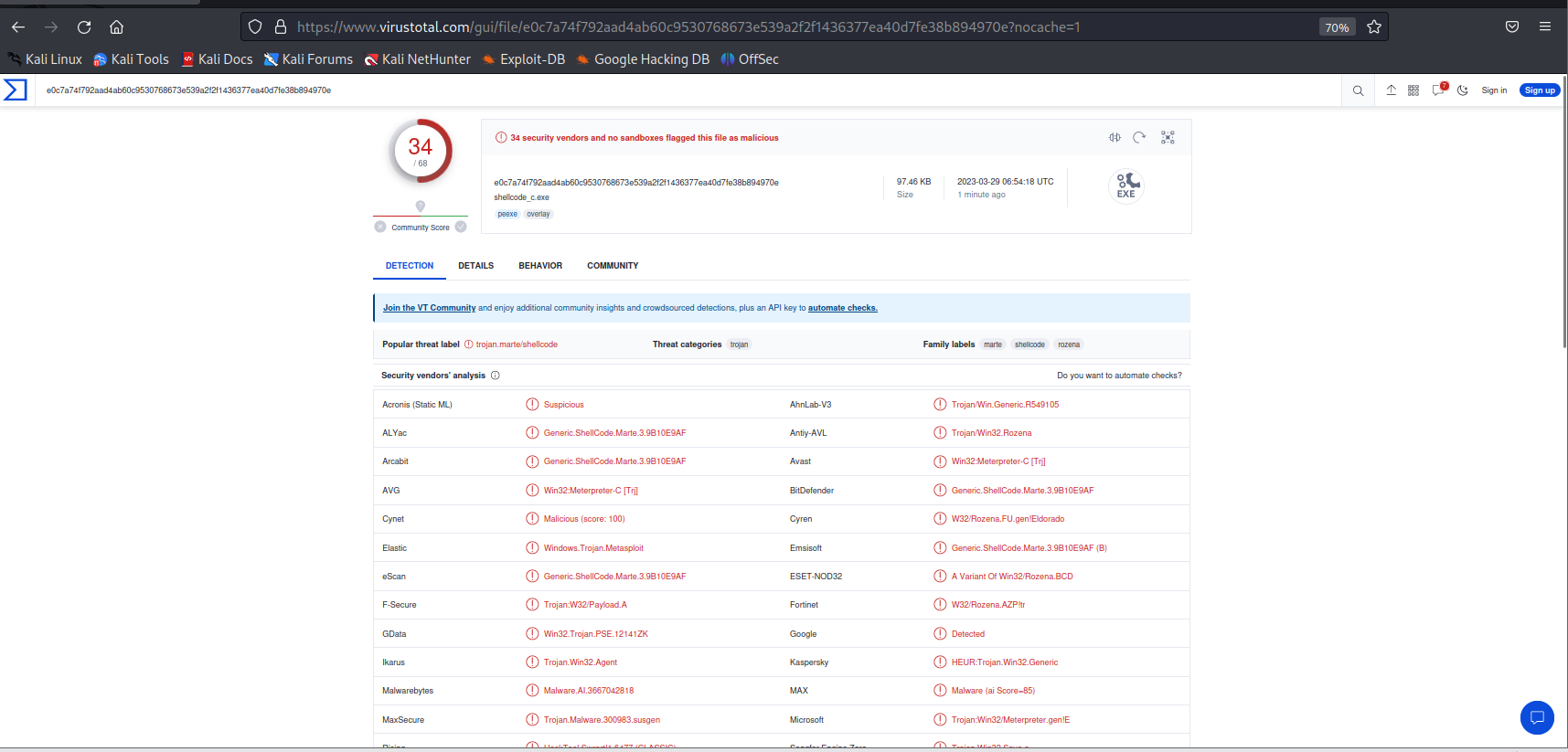The width and height of the screenshot is (1568, 752).
Task: Click the automate checks link
Action: pos(843,308)
